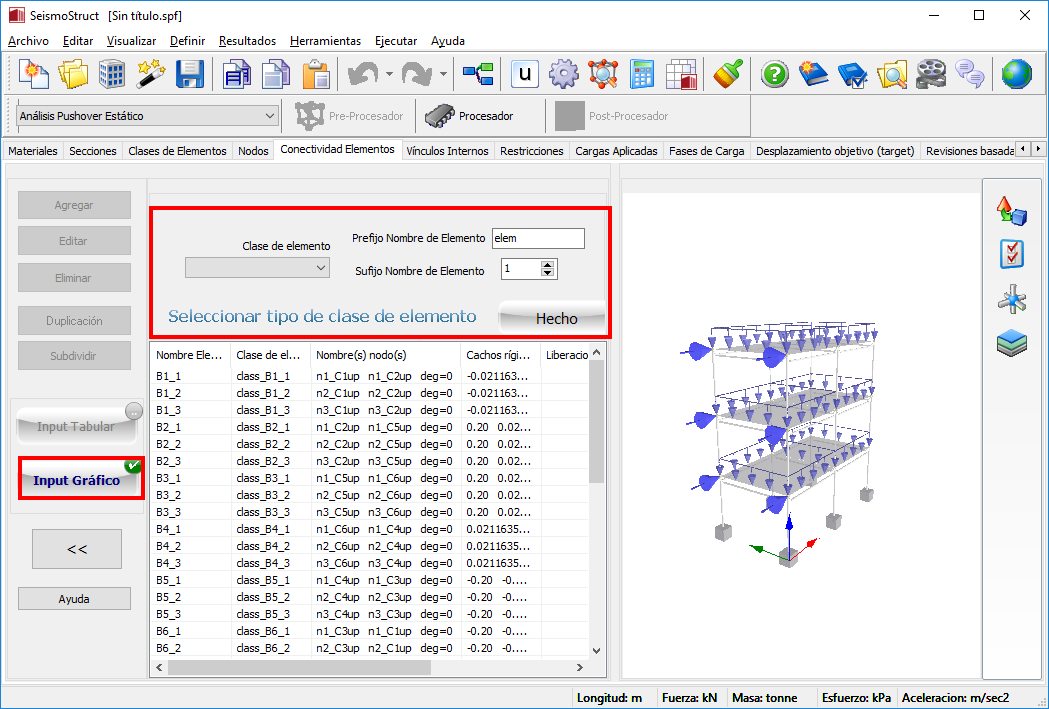Open the redo history dropdown arrow
1049x709 pixels.
coord(443,74)
